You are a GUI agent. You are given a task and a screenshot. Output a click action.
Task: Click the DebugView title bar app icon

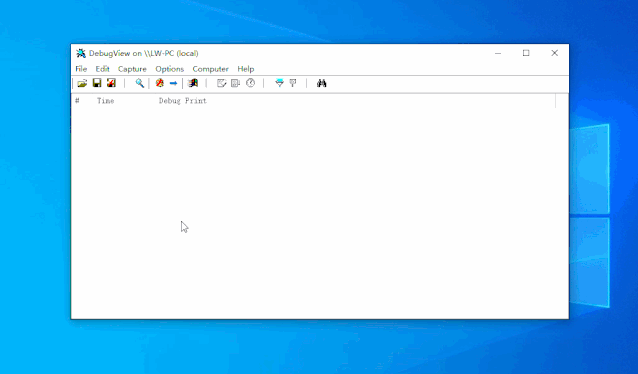(x=81, y=53)
